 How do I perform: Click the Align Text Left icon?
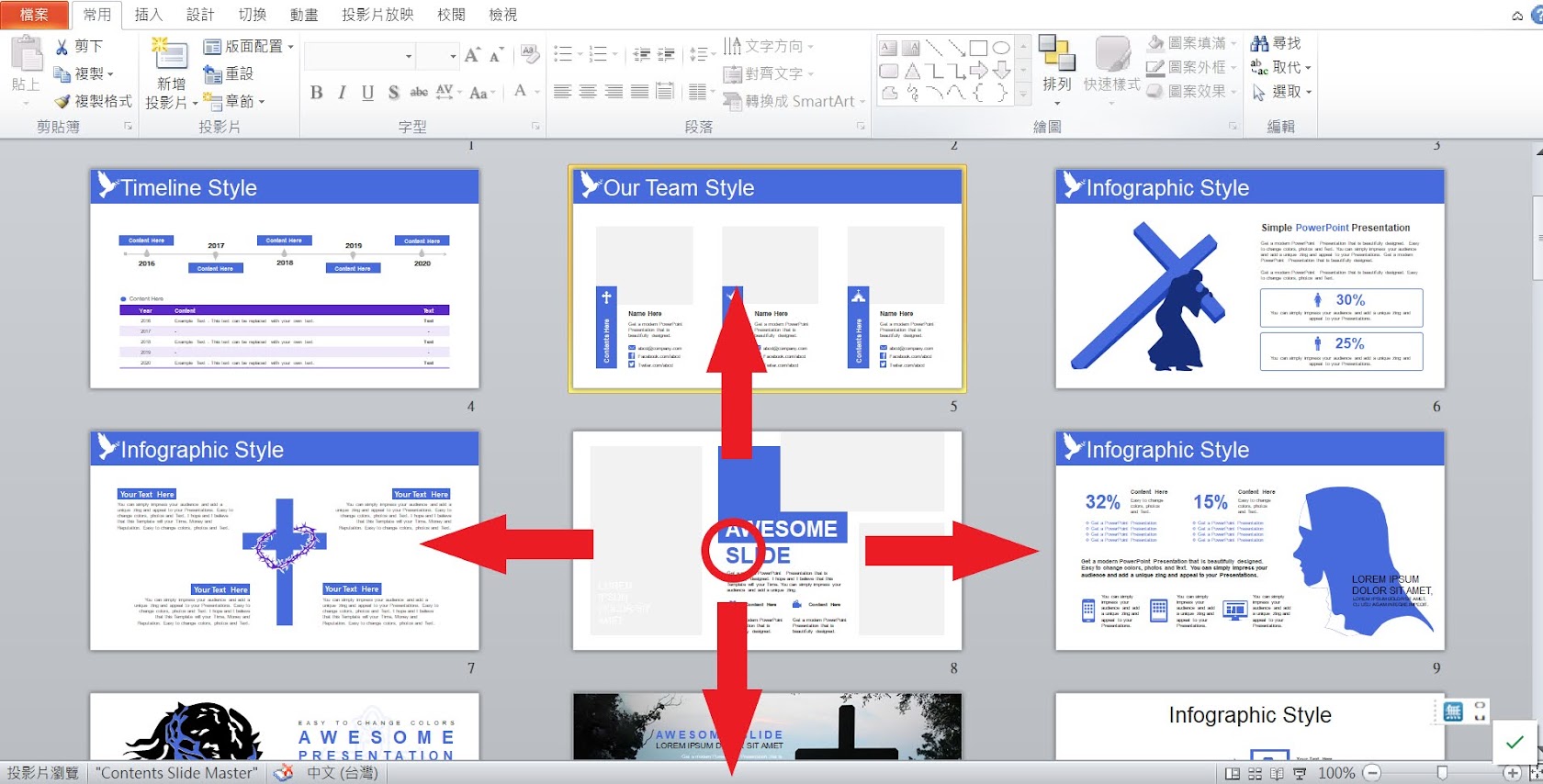click(562, 91)
